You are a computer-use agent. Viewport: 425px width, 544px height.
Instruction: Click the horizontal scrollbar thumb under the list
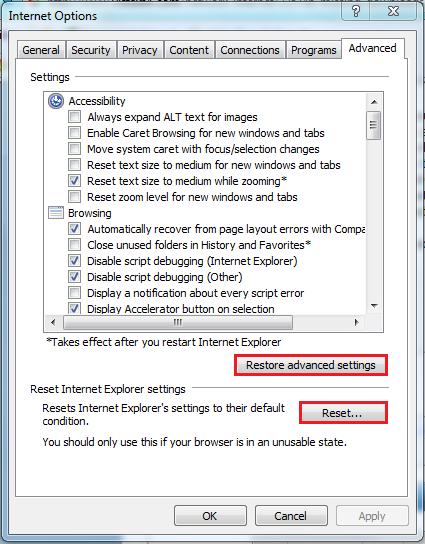[178, 322]
